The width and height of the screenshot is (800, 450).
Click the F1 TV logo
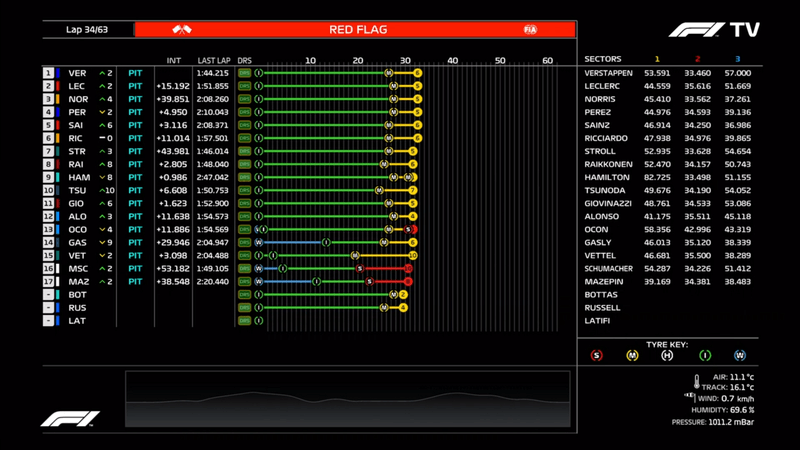(x=714, y=30)
